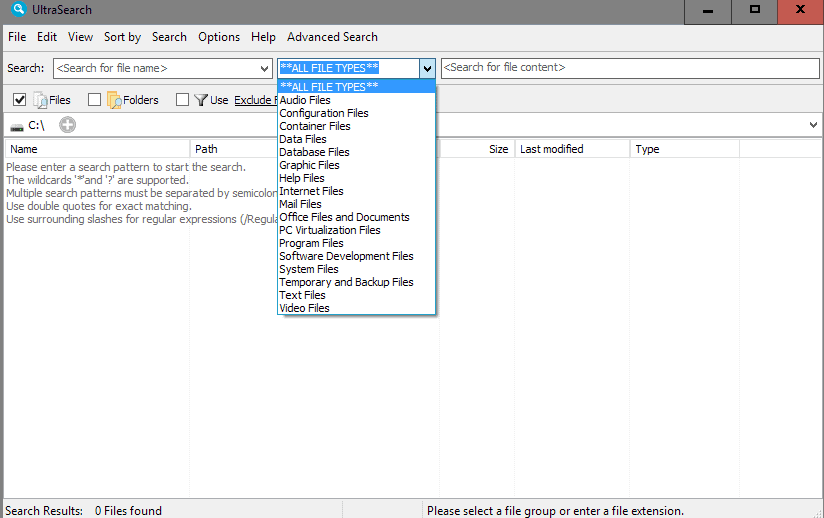Screen dimensions: 824x518
Task: Select **ALL FILE TYPES** in dropdown list
Action: tap(356, 87)
